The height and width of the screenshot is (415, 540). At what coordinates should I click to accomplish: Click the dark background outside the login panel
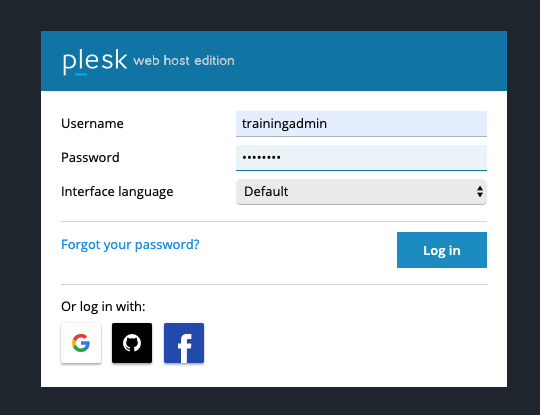pyautogui.click(x=21, y=207)
